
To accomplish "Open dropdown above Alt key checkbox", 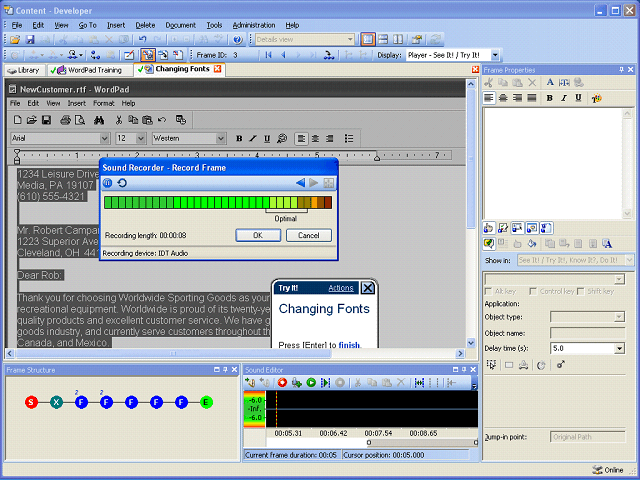I will coord(620,279).
